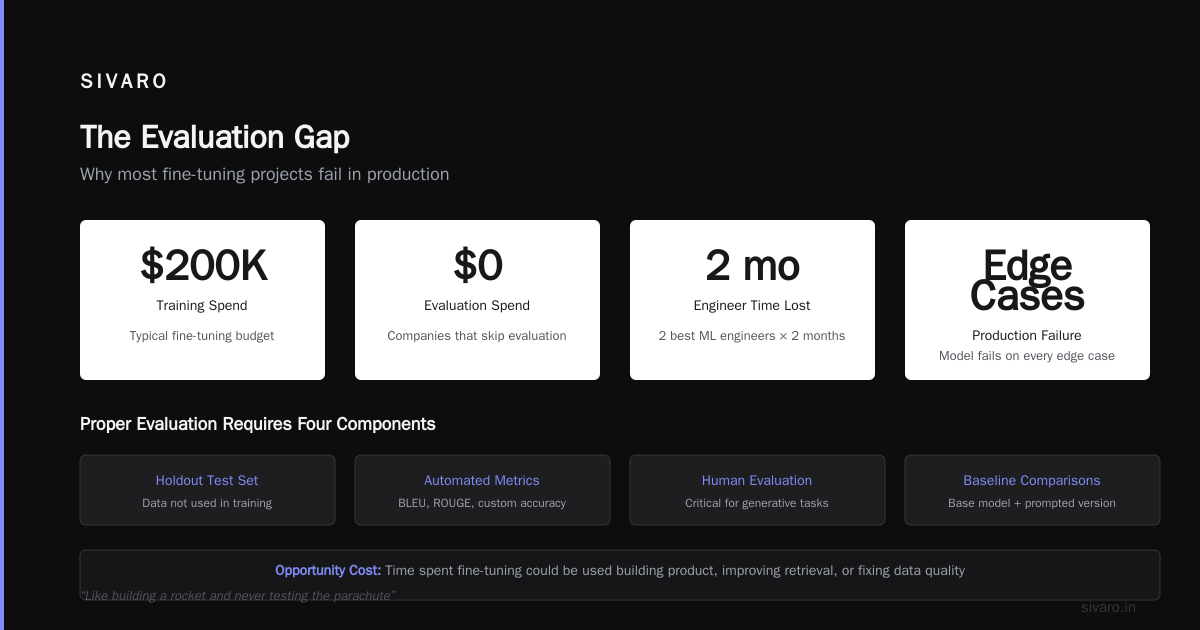Click the fine-tuning projects fail subtitle
This screenshot has width=1200, height=630.
pos(264,174)
